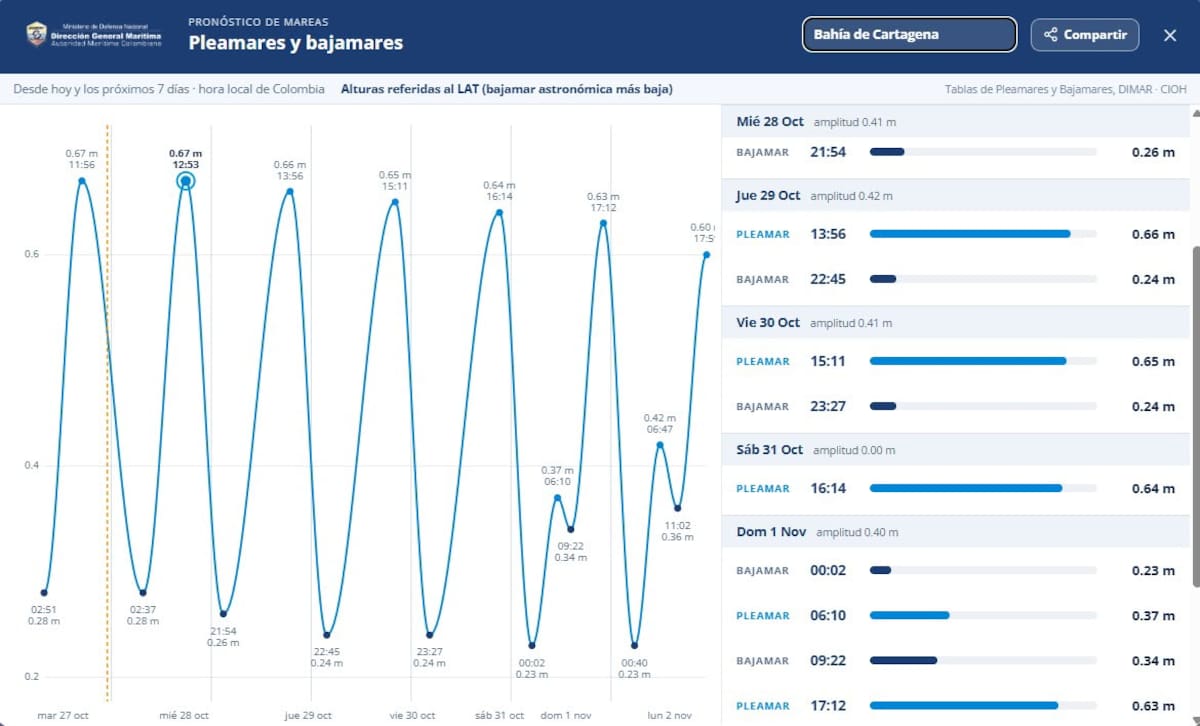Select the highlighted 12:53 high-tide chart point
This screenshot has height=726, width=1200.
coord(185,181)
